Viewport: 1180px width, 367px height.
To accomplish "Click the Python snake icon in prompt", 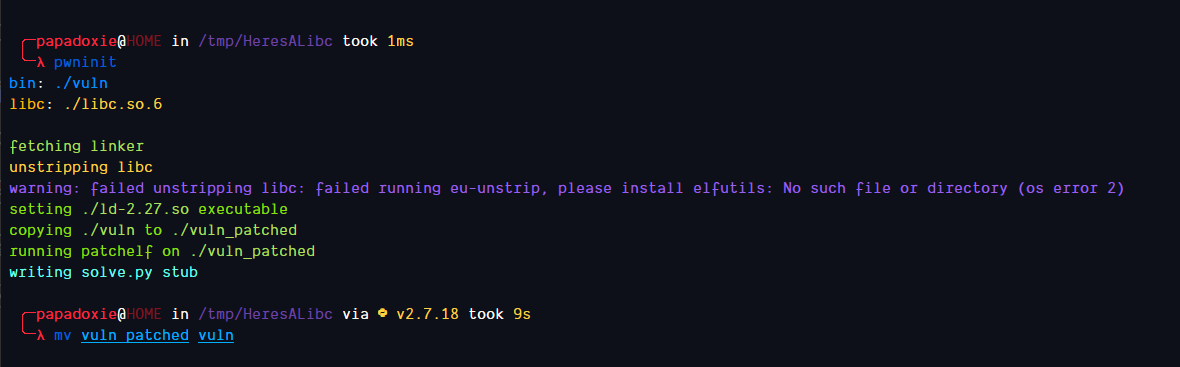I will pyautogui.click(x=382, y=314).
